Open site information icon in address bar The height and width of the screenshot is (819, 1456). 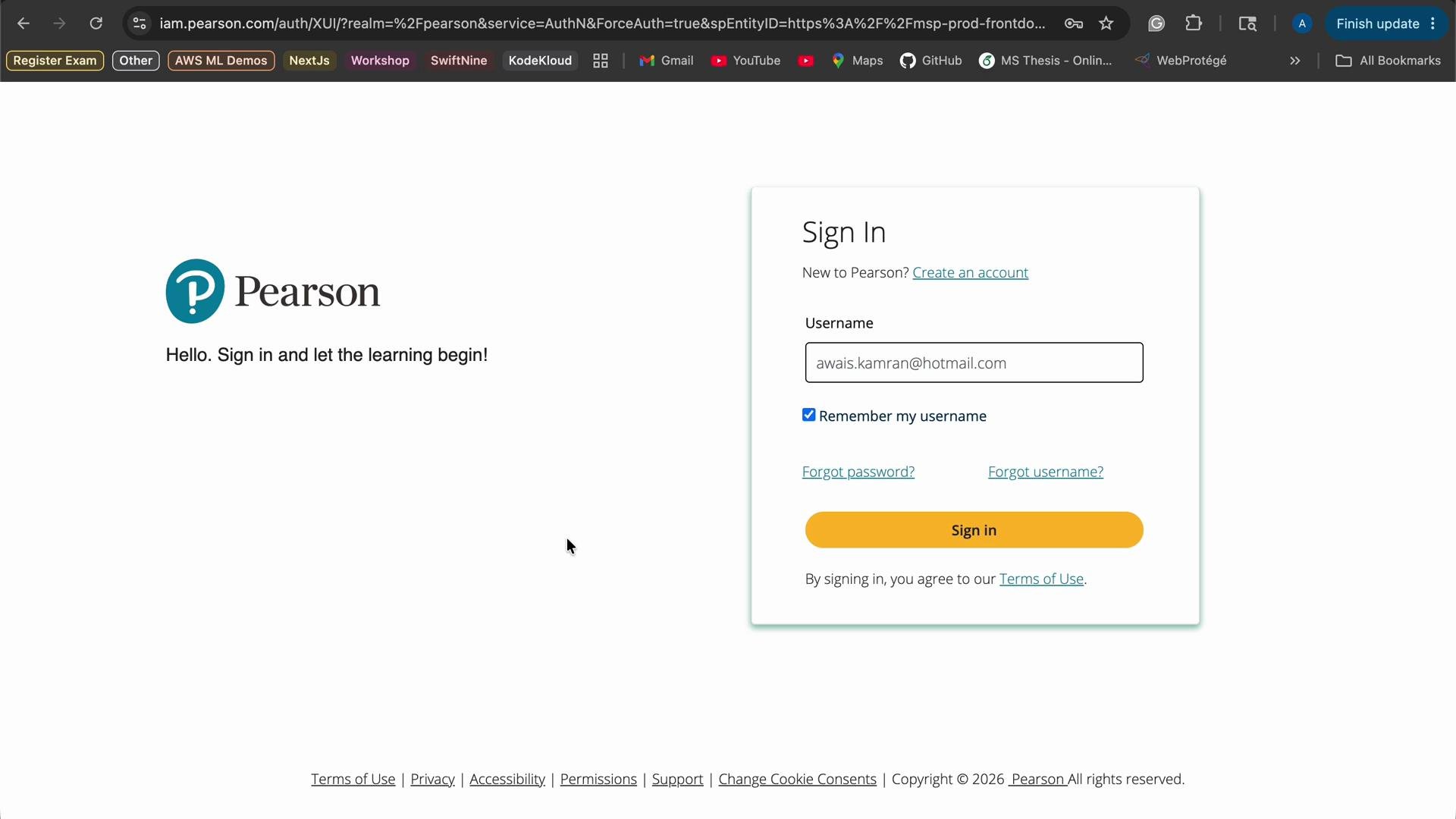140,24
